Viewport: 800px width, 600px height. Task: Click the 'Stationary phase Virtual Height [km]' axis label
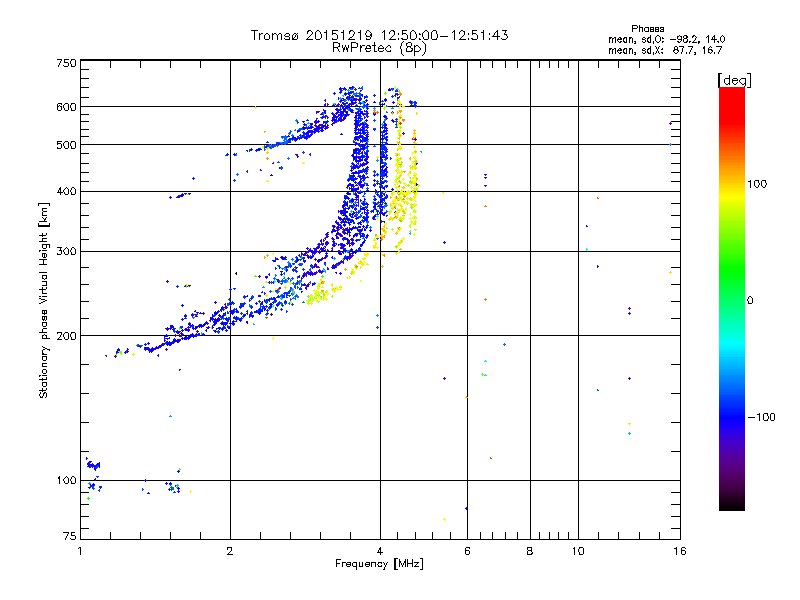click(44, 300)
